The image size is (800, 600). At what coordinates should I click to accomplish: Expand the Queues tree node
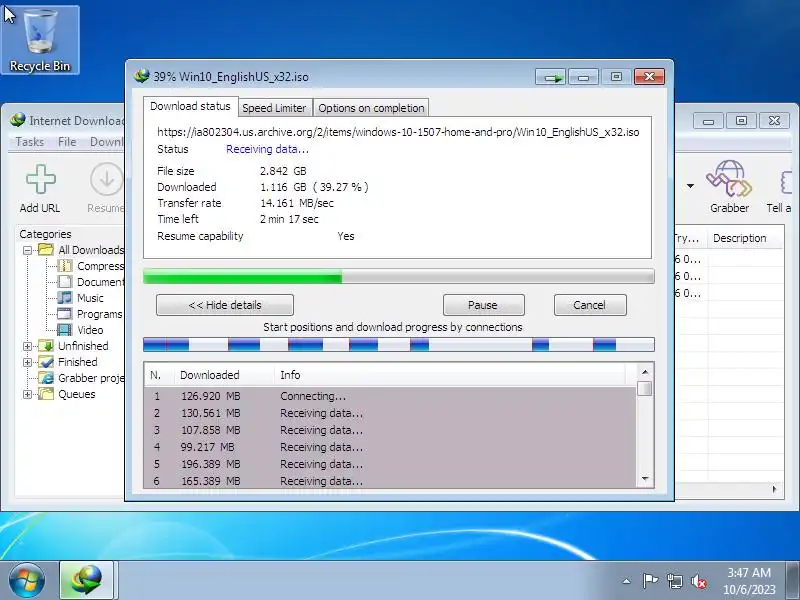pyautogui.click(x=28, y=394)
